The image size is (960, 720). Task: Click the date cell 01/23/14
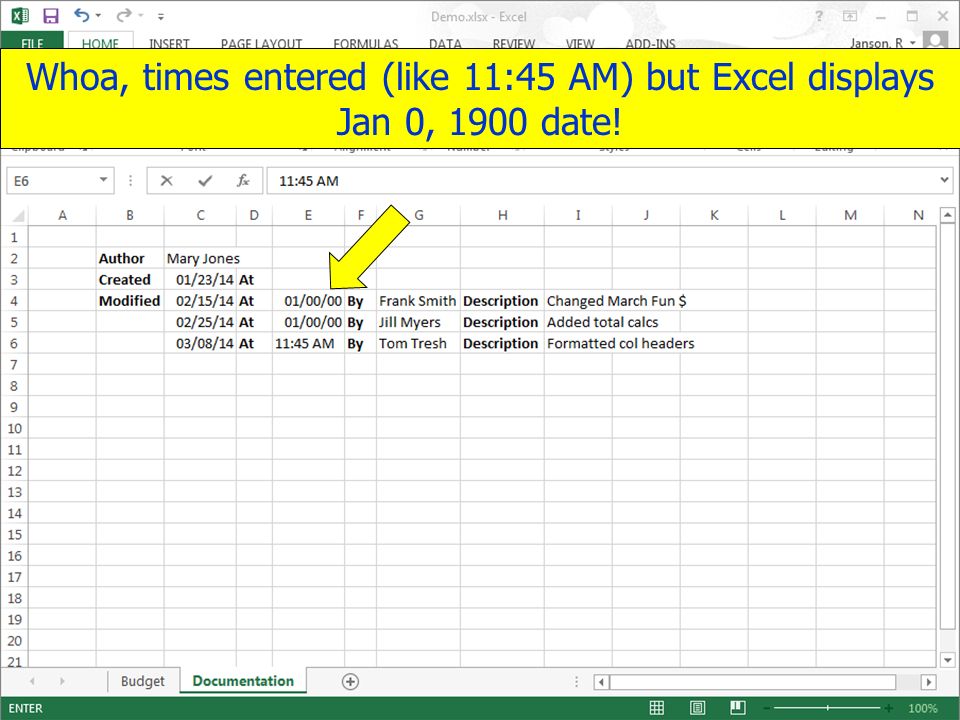(200, 280)
